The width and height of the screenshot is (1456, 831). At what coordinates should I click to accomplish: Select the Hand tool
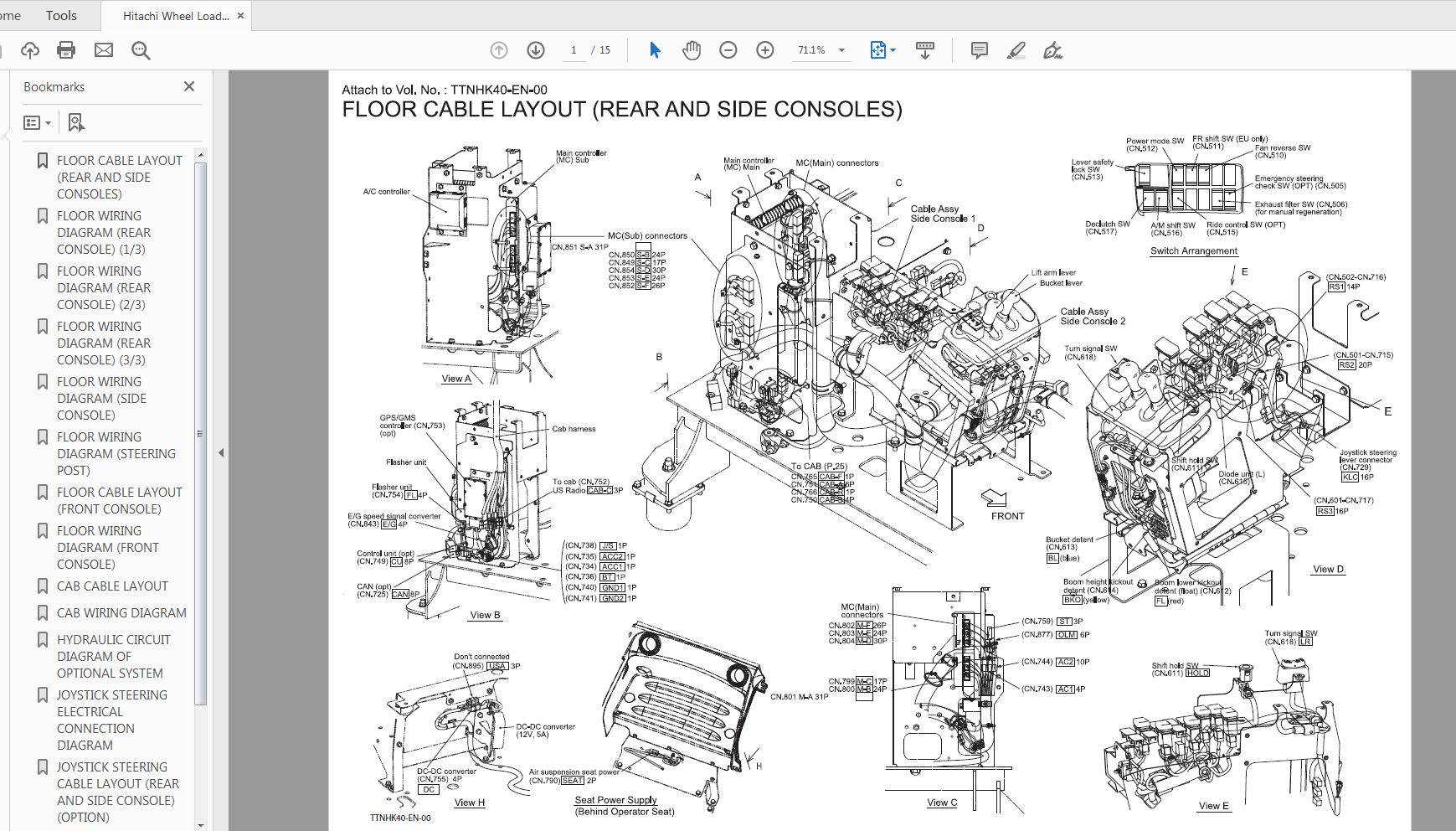point(691,49)
